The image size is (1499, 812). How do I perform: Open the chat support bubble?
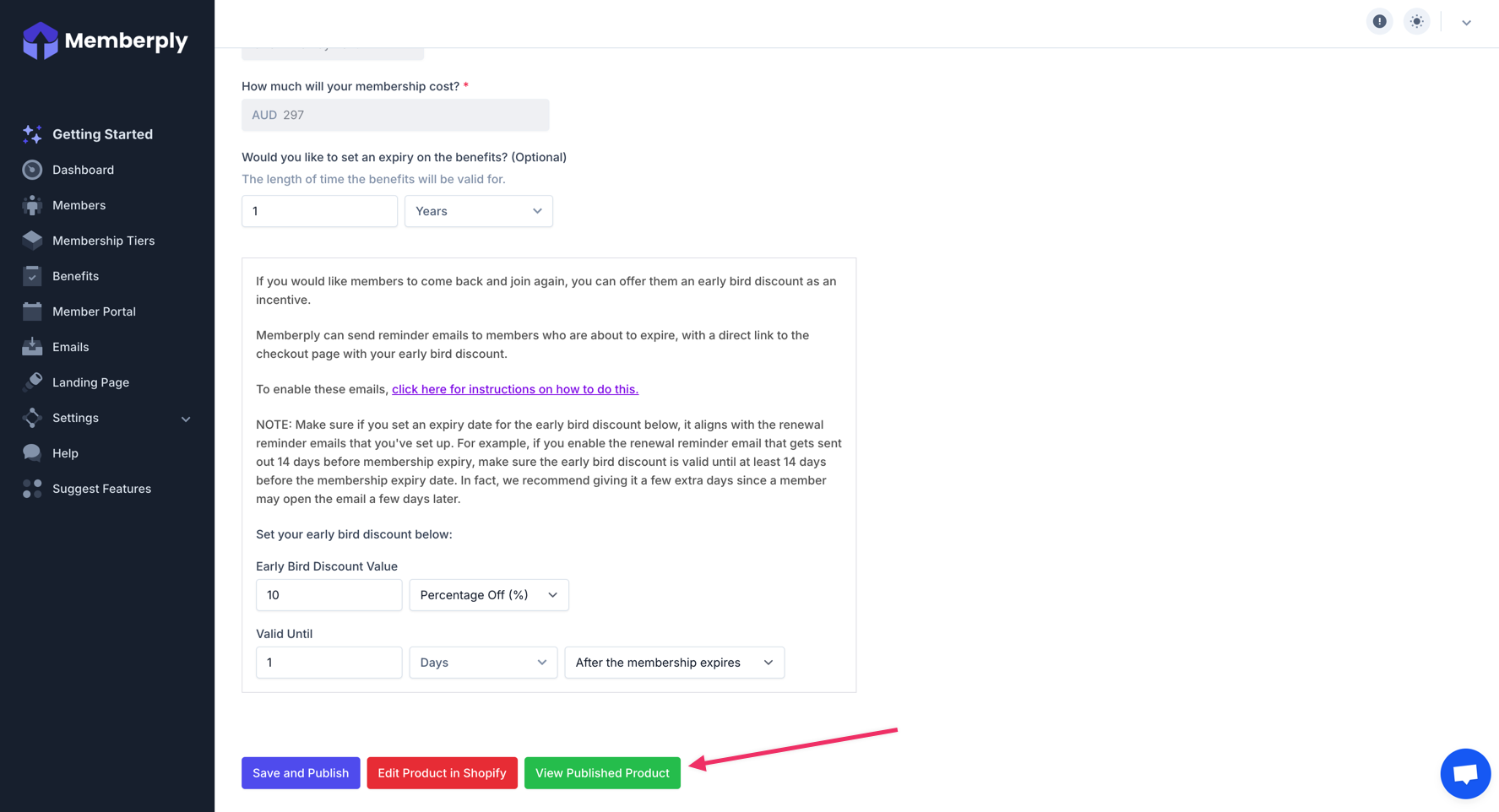point(1465,773)
